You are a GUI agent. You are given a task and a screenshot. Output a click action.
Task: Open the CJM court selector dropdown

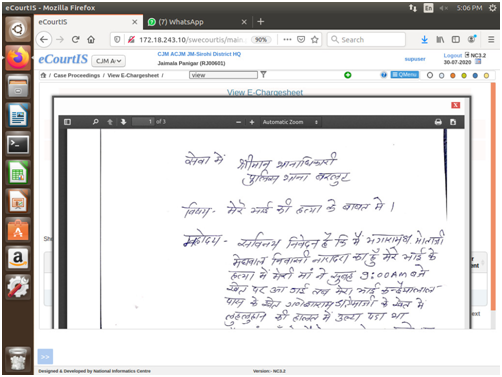pos(108,61)
